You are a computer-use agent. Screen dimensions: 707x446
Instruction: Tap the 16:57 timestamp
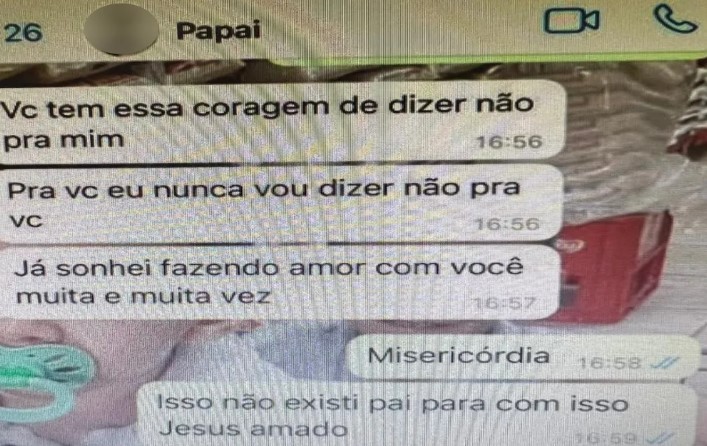(504, 303)
